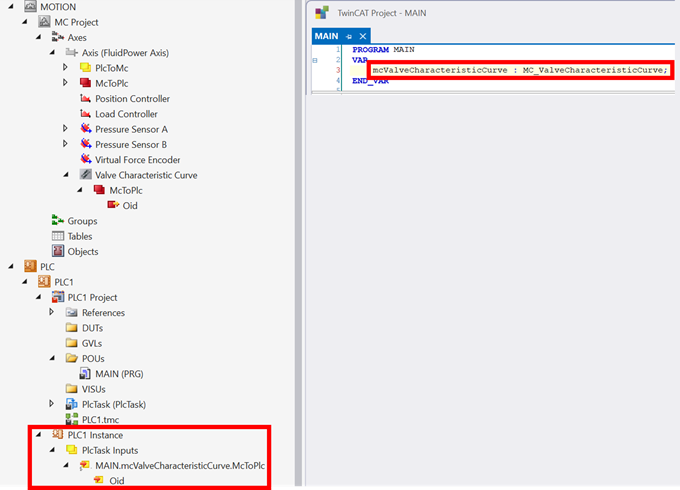Screen dimensions: 680x490
Task: Click the Pressure Sensor B icon
Action: (86, 144)
